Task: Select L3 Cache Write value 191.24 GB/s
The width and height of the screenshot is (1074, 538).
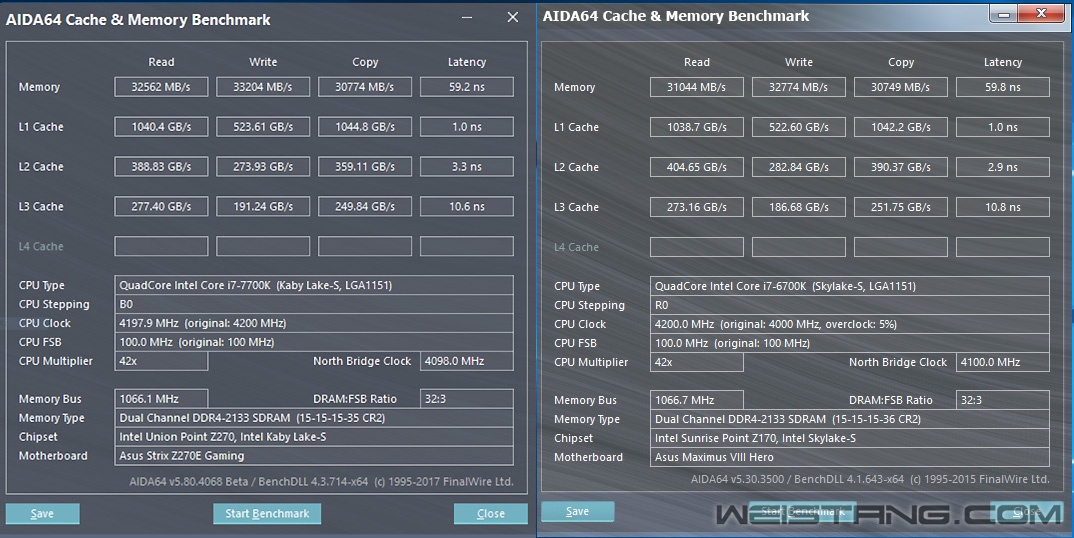Action: (x=263, y=206)
